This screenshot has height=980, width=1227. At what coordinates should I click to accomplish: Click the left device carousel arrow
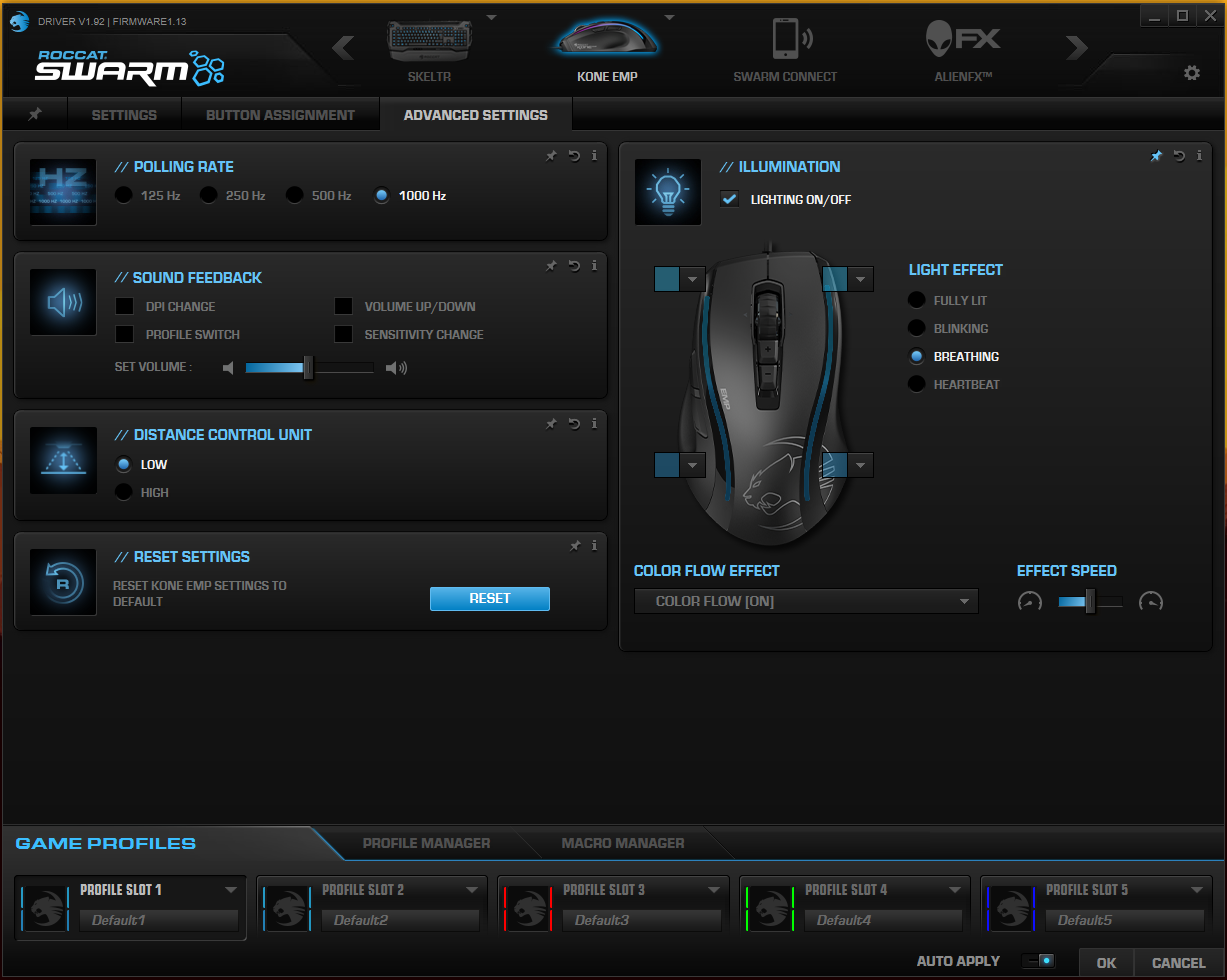pos(343,47)
